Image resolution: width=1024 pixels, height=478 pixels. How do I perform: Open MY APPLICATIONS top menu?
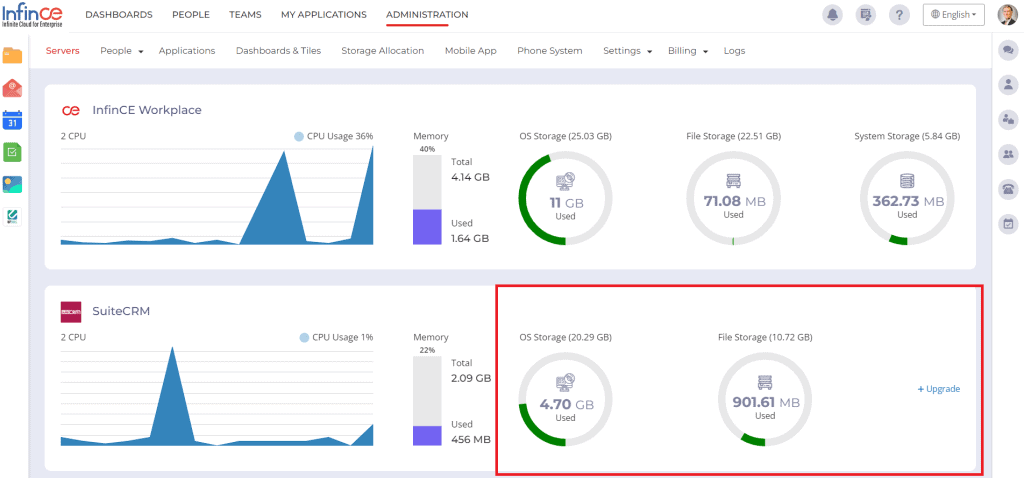pyautogui.click(x=324, y=14)
